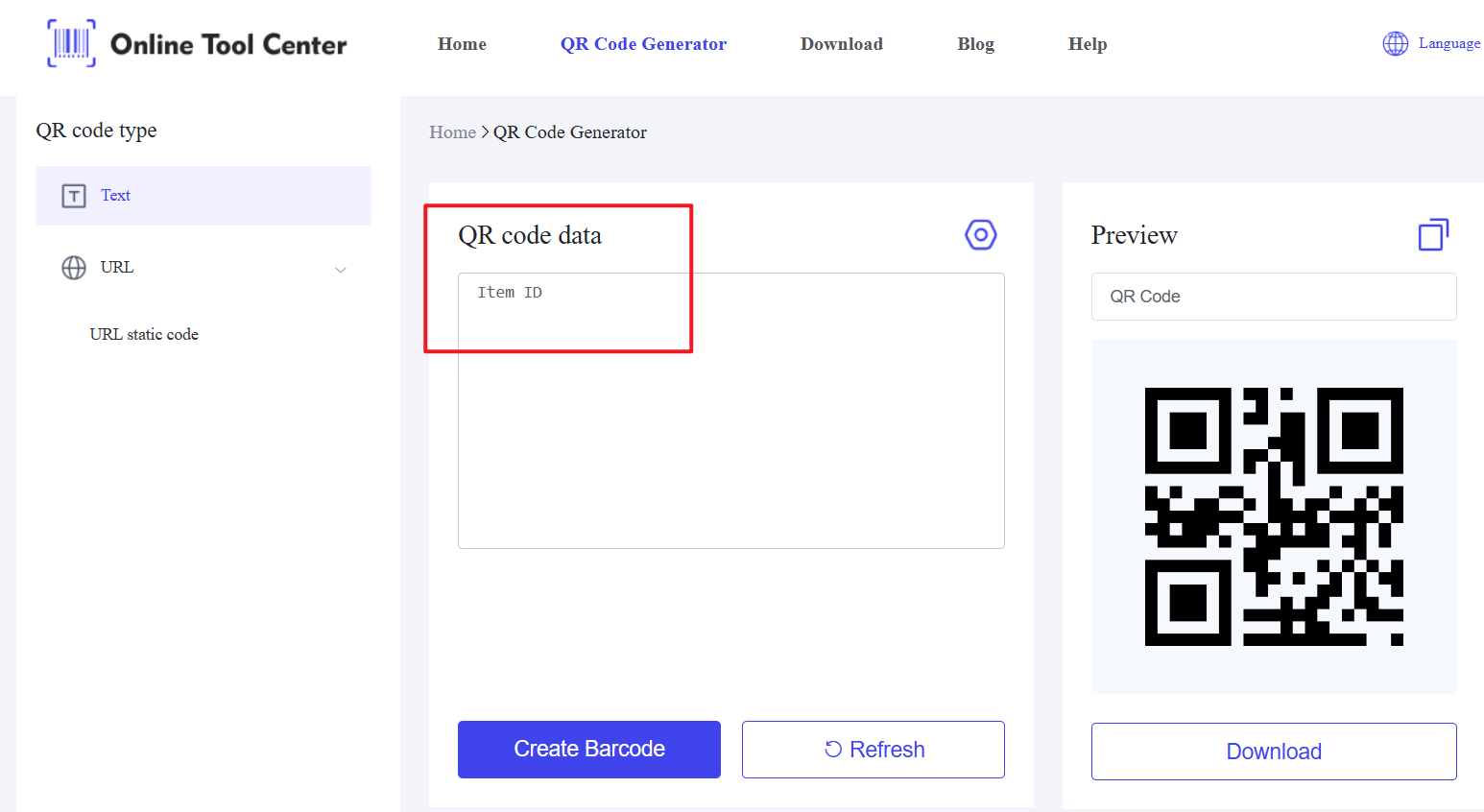The image size is (1484, 812).
Task: Click the refresh arrow icon
Action: (833, 750)
